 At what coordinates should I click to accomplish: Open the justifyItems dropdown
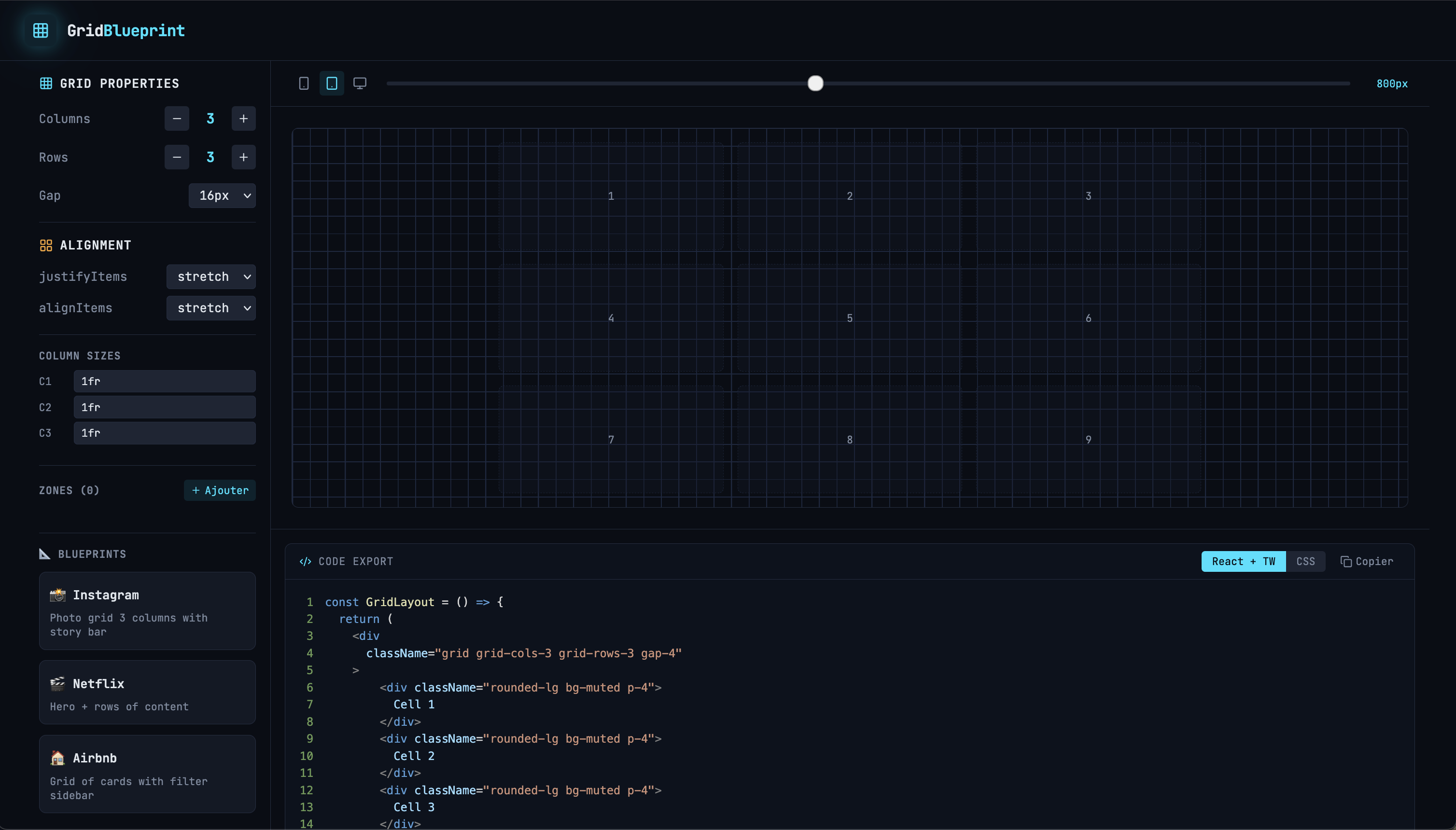[211, 277]
